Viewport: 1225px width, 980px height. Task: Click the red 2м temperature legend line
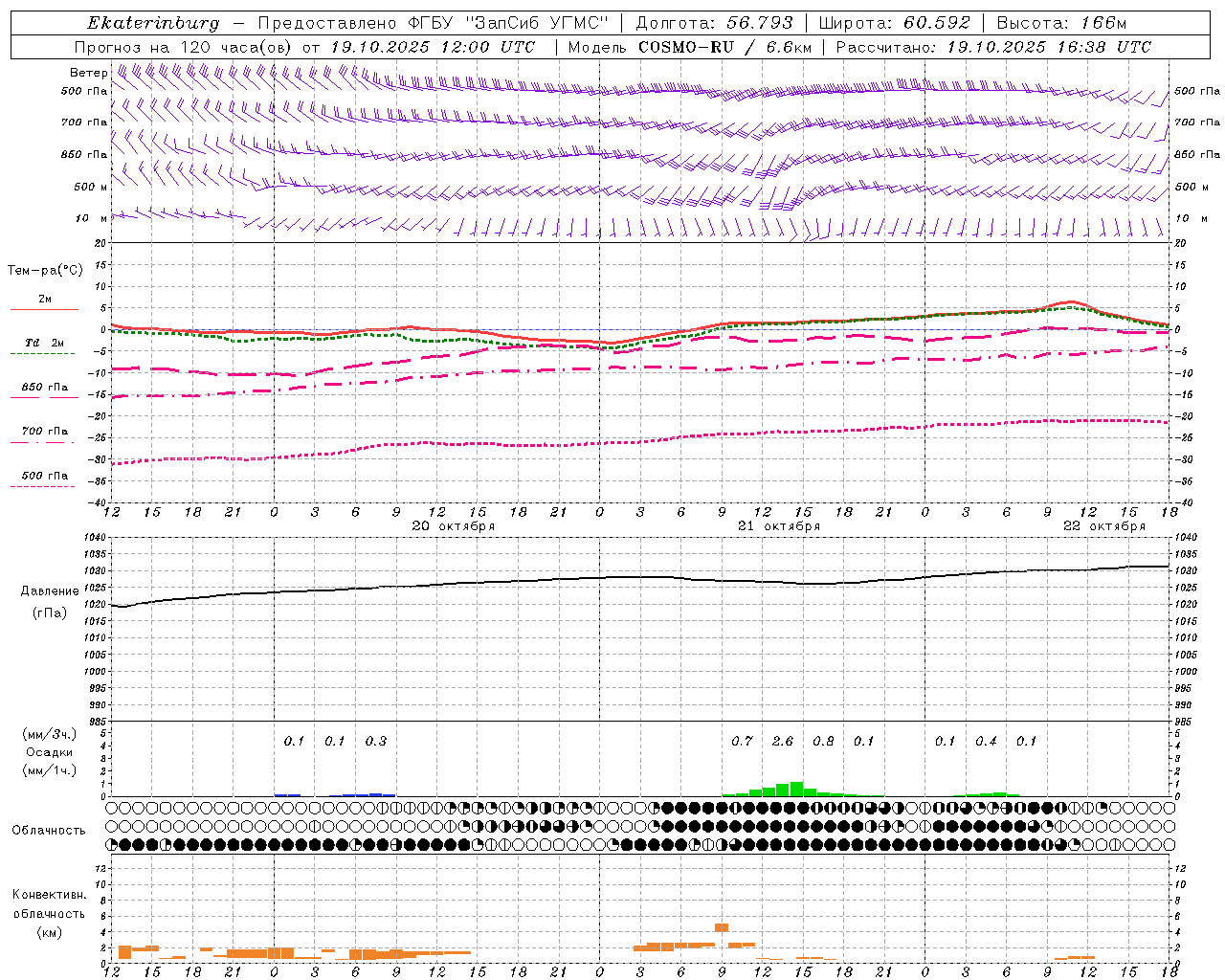click(44, 309)
